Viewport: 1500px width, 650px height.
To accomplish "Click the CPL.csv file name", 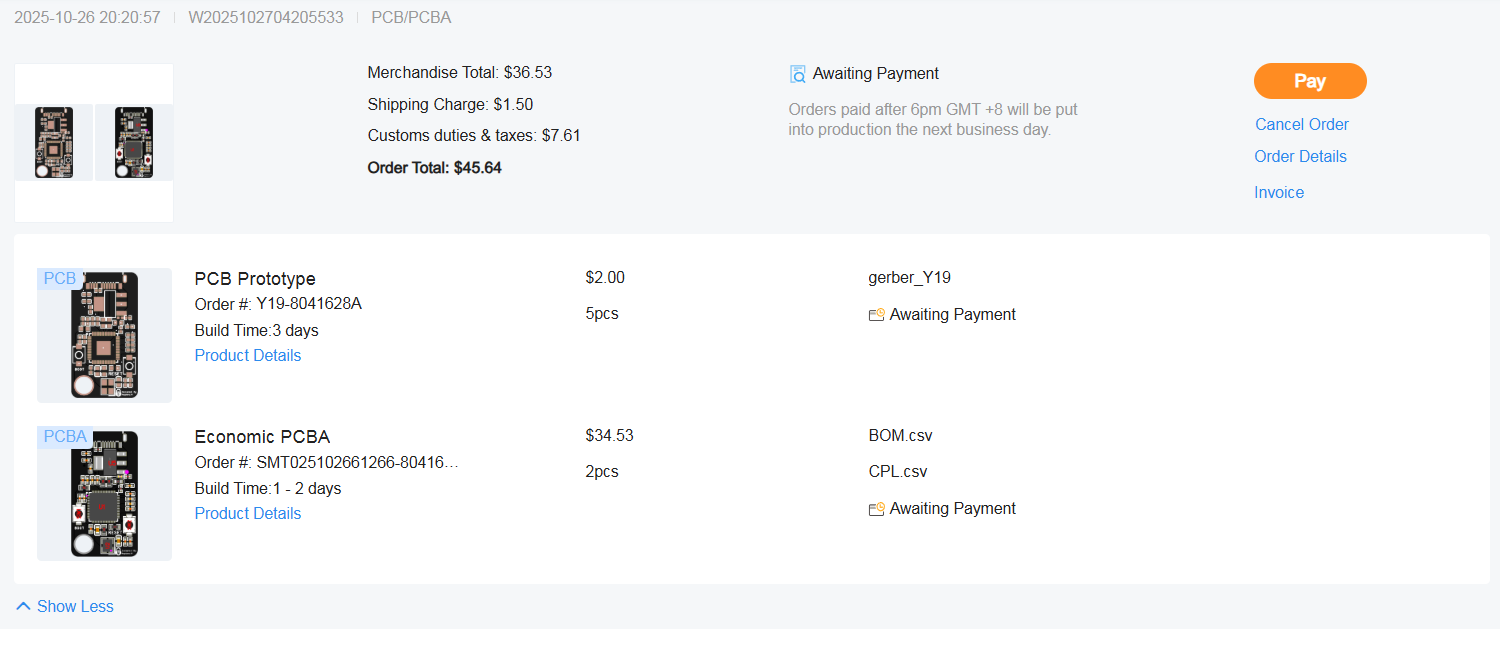I will pyautogui.click(x=898, y=471).
